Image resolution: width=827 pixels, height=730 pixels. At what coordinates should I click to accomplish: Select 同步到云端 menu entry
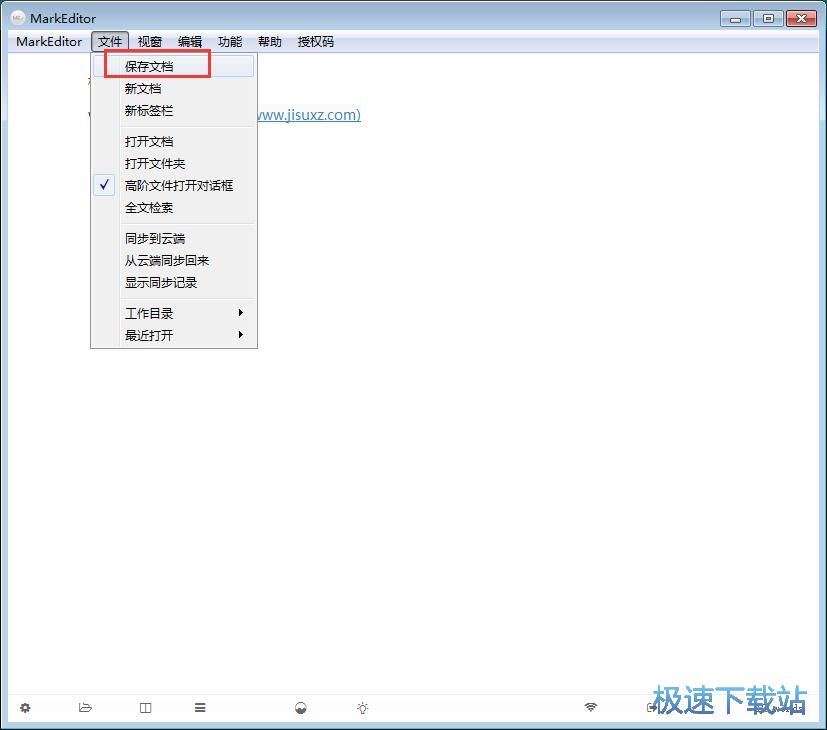point(174,238)
